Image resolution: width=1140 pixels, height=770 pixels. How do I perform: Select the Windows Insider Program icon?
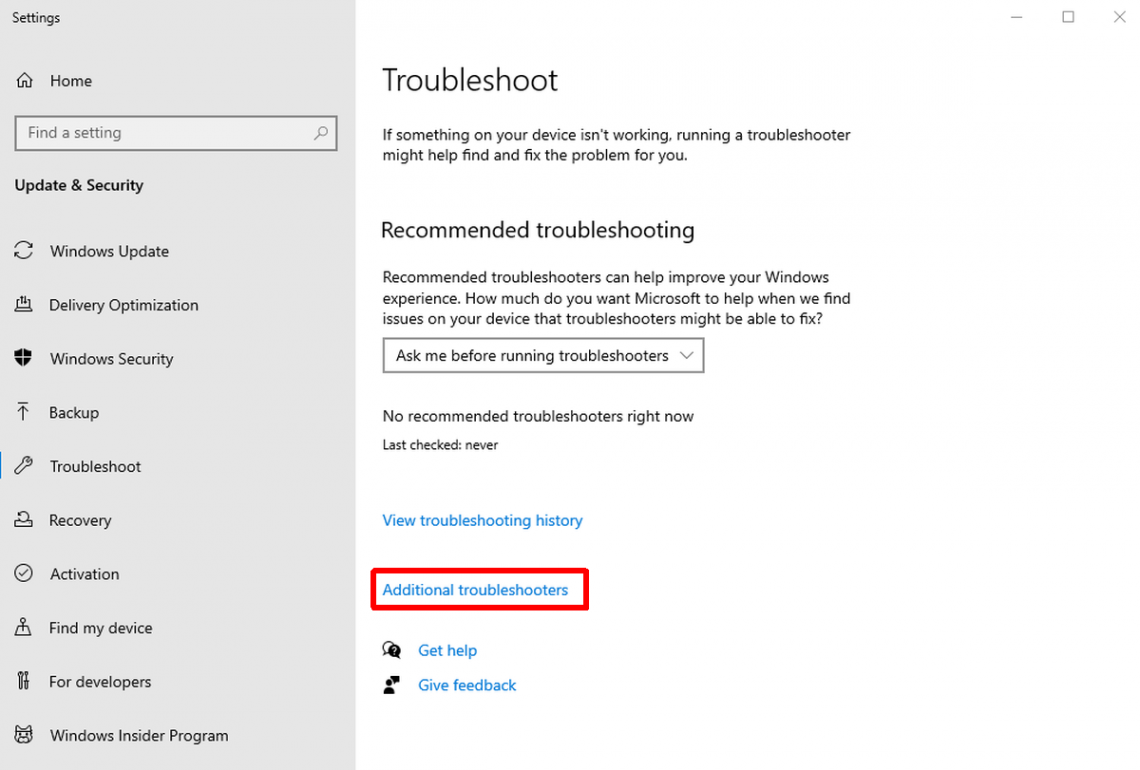point(24,735)
